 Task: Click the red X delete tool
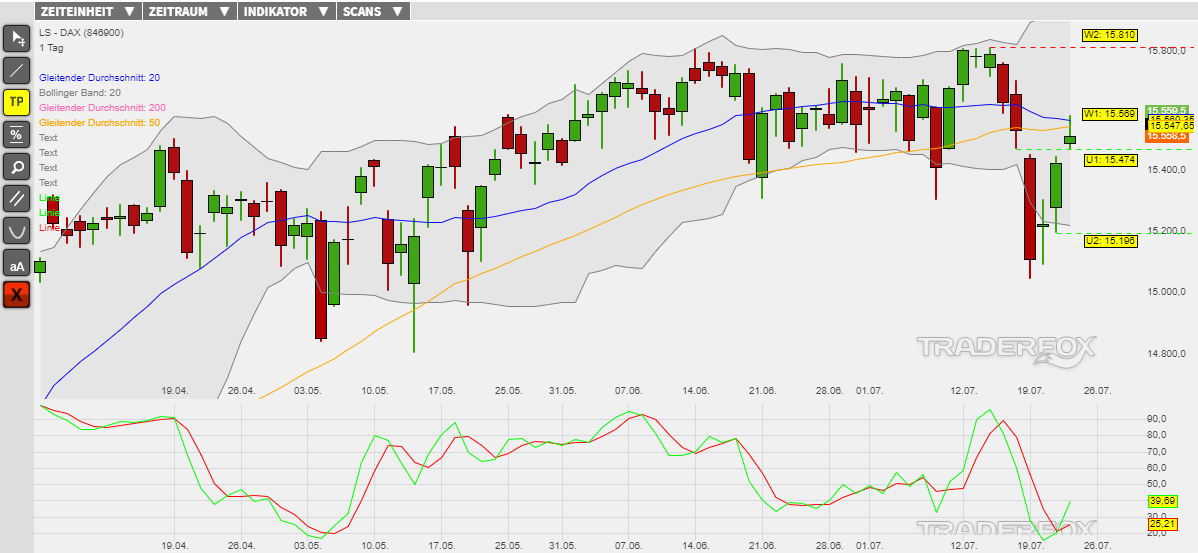(x=17, y=295)
